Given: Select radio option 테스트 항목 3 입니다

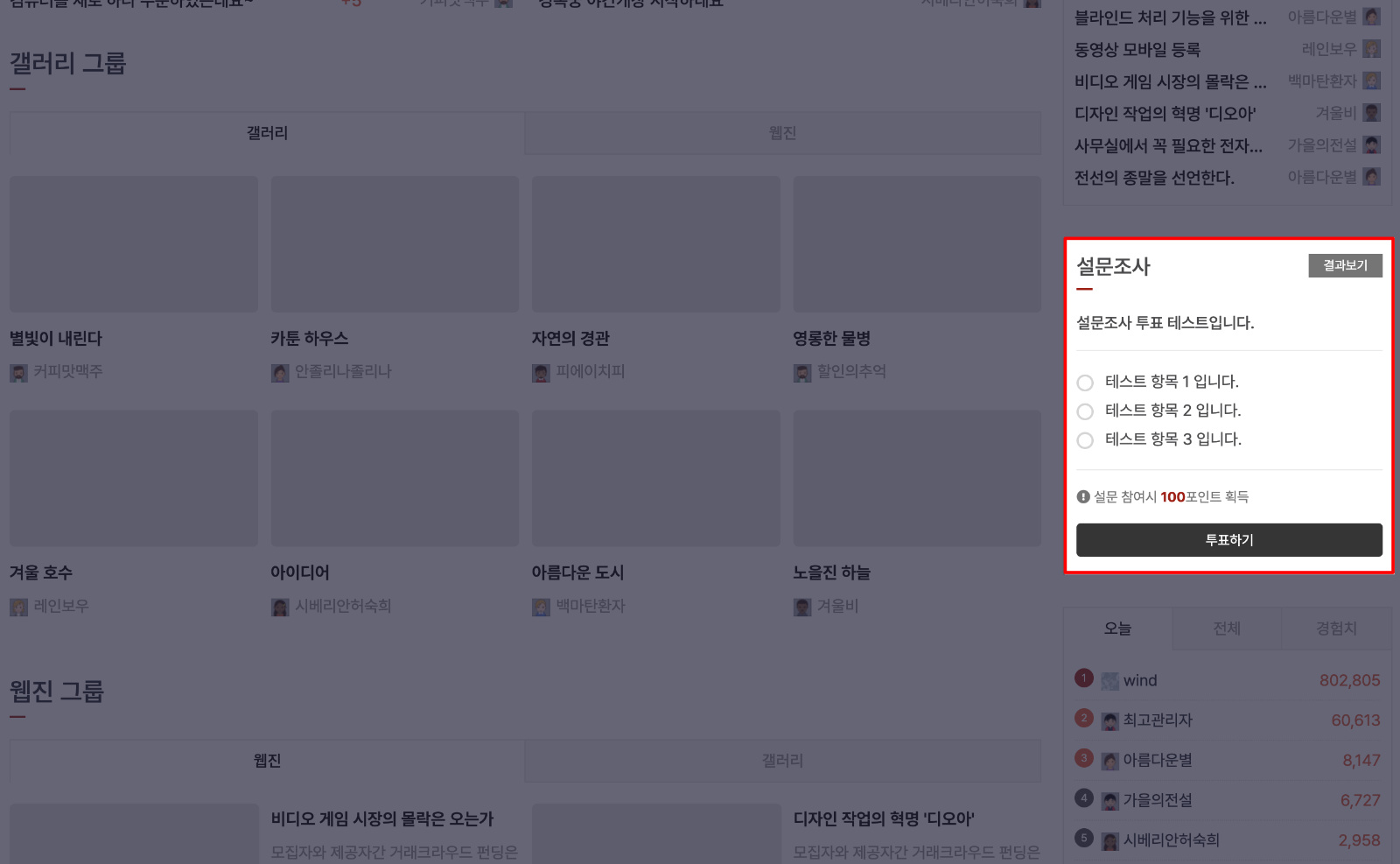Looking at the screenshot, I should (1085, 440).
